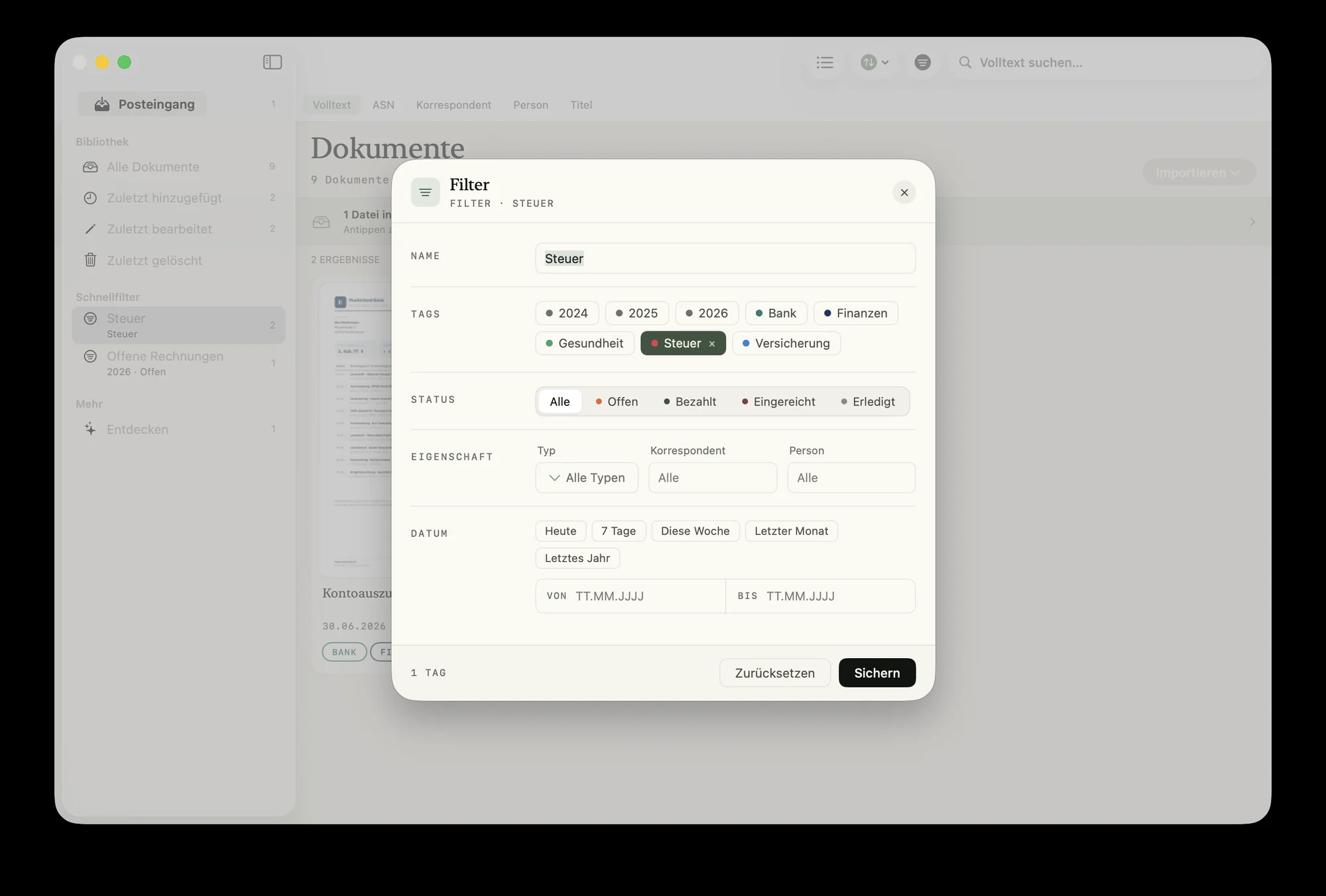
Task: Click the sparkle icon beside Entdecken
Action: pyautogui.click(x=90, y=429)
